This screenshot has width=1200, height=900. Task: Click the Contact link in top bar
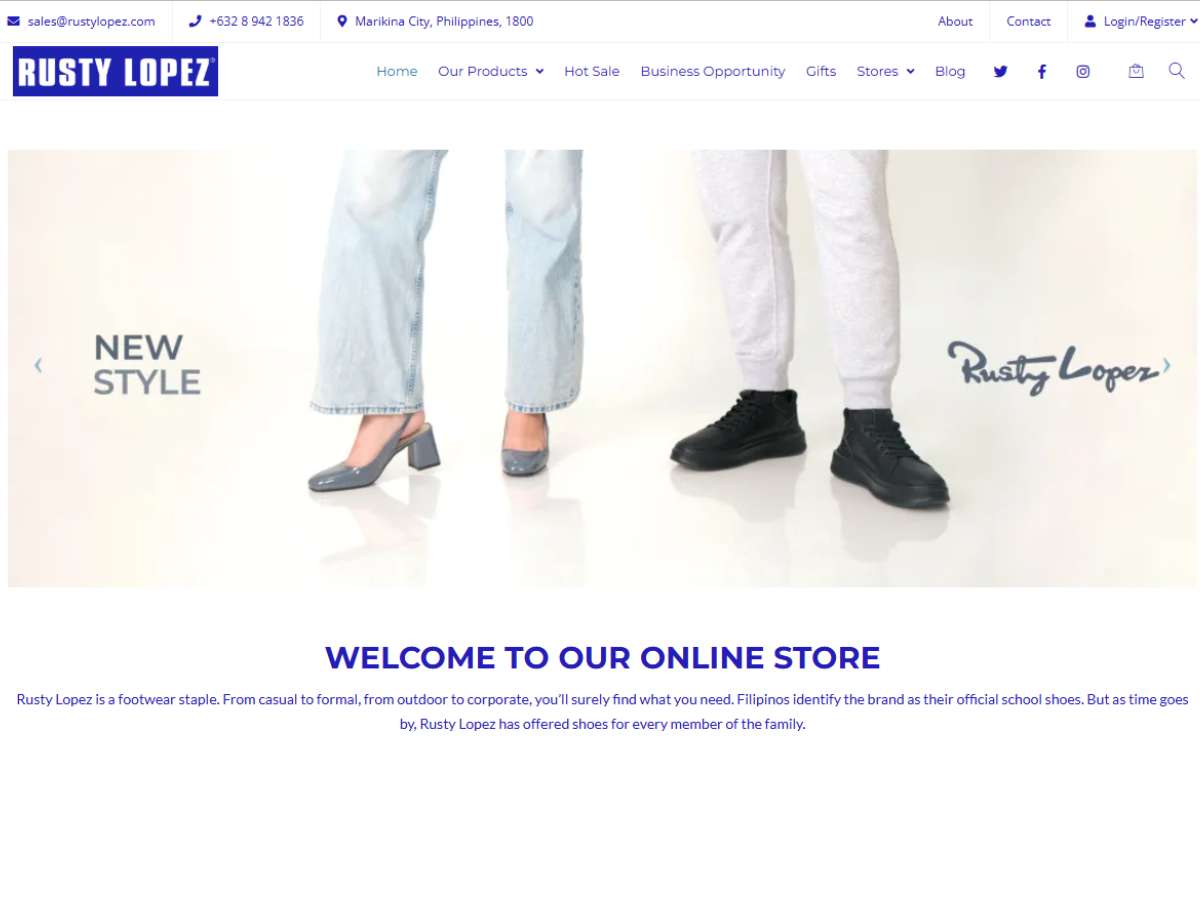click(x=1028, y=21)
